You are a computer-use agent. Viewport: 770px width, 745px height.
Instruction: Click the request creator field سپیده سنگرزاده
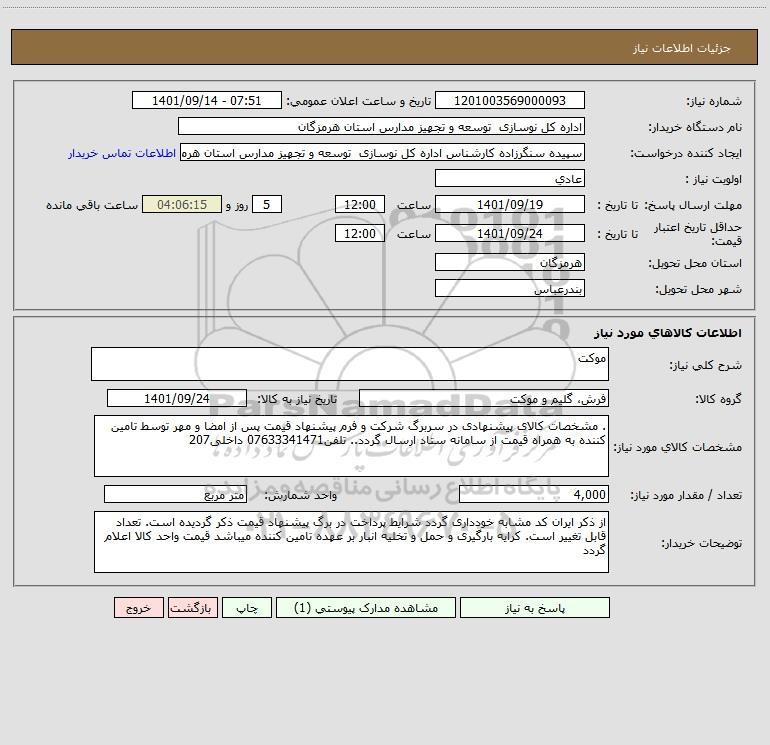click(383, 152)
